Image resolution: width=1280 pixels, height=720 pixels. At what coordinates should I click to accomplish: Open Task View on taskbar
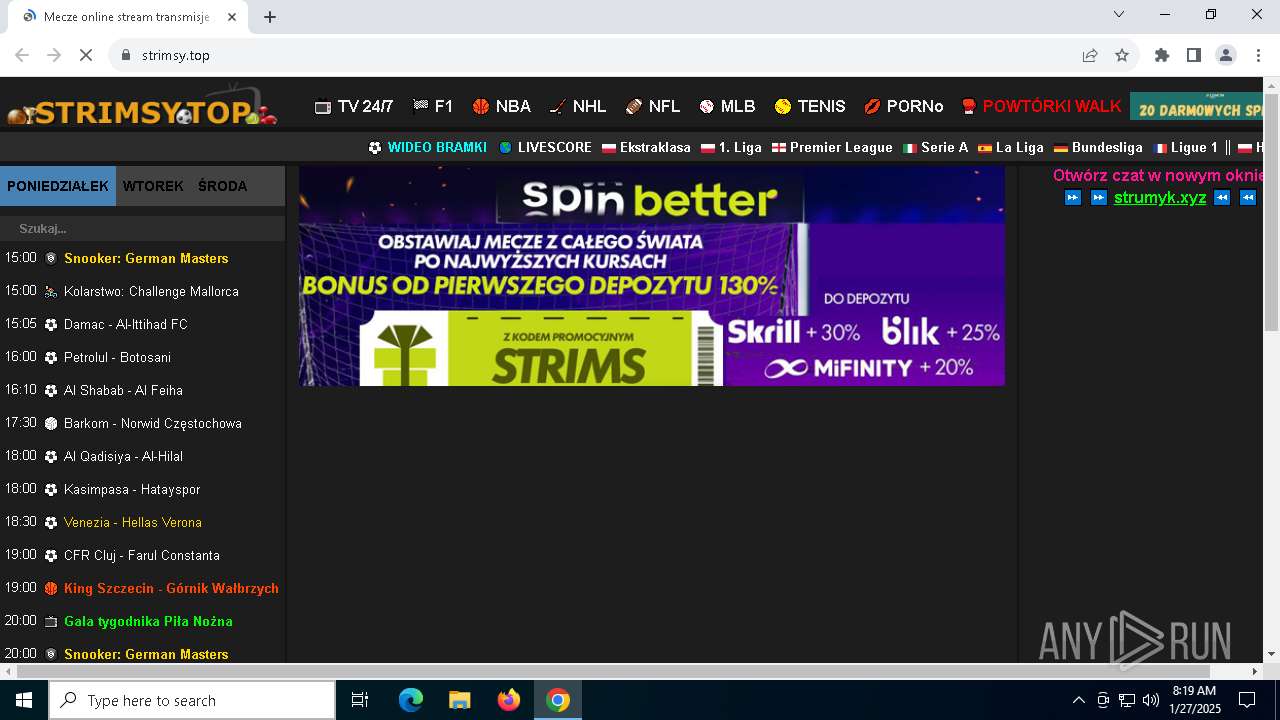pyautogui.click(x=360, y=700)
